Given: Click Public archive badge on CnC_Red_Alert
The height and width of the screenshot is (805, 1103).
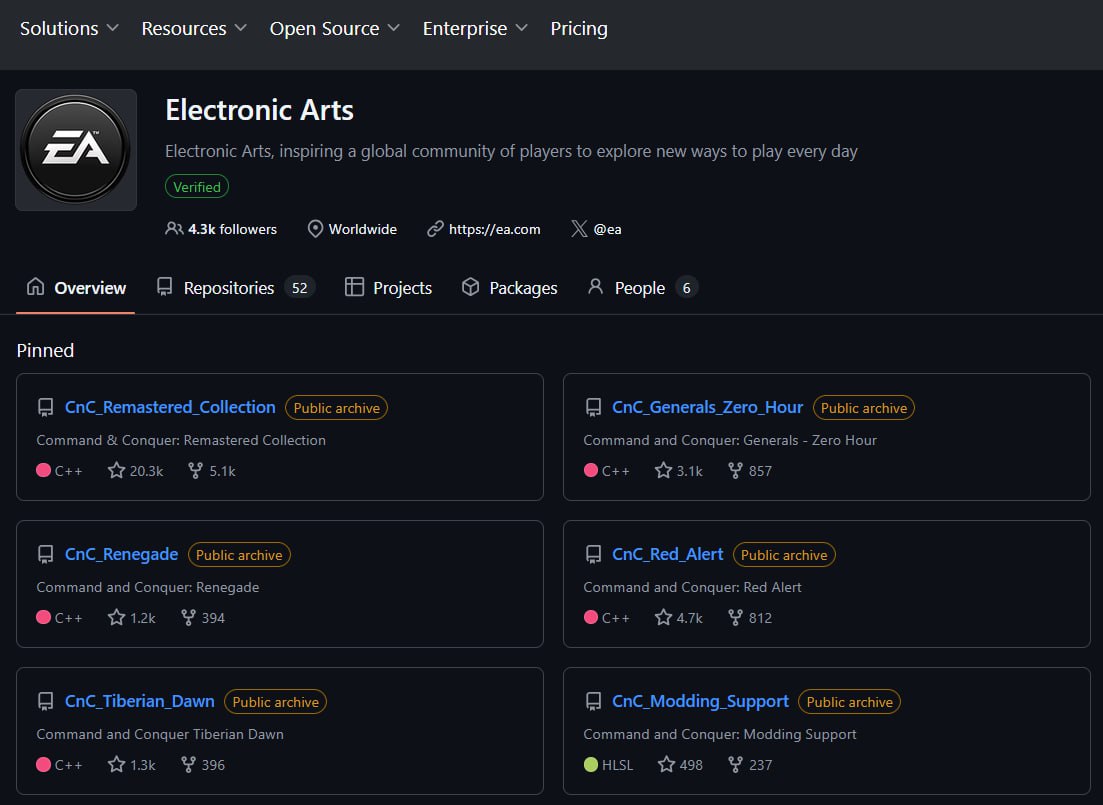Looking at the screenshot, I should pyautogui.click(x=784, y=554).
